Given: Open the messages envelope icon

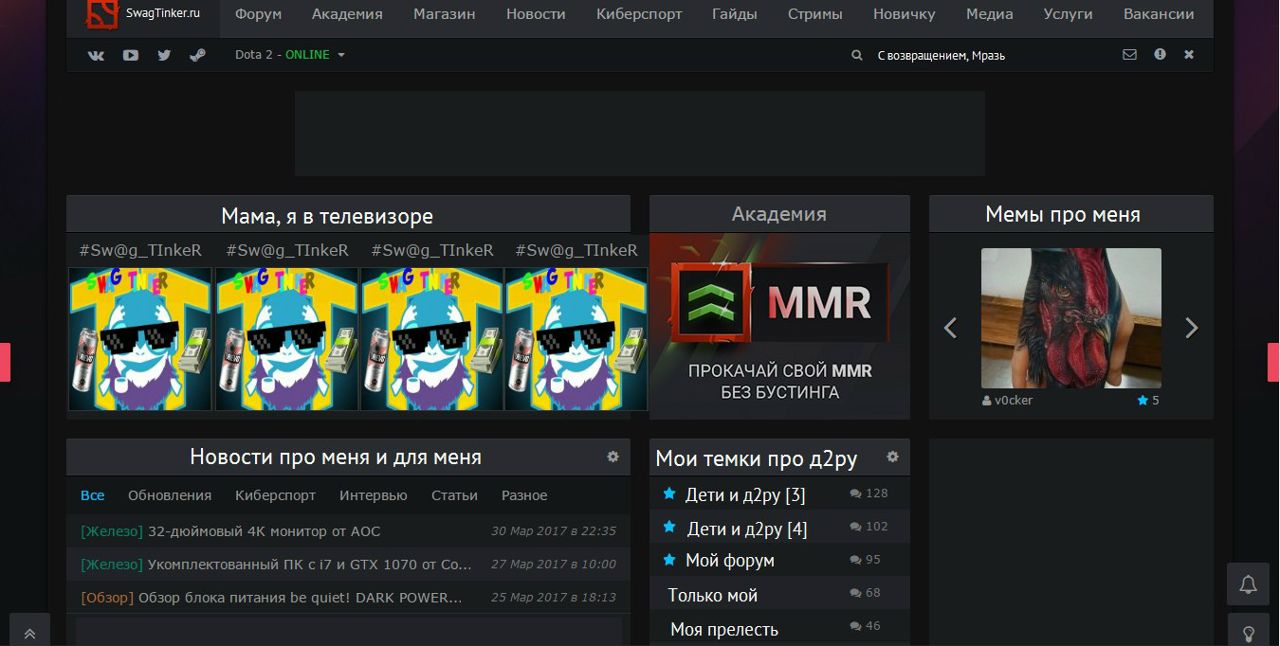Looking at the screenshot, I should (x=1129, y=55).
